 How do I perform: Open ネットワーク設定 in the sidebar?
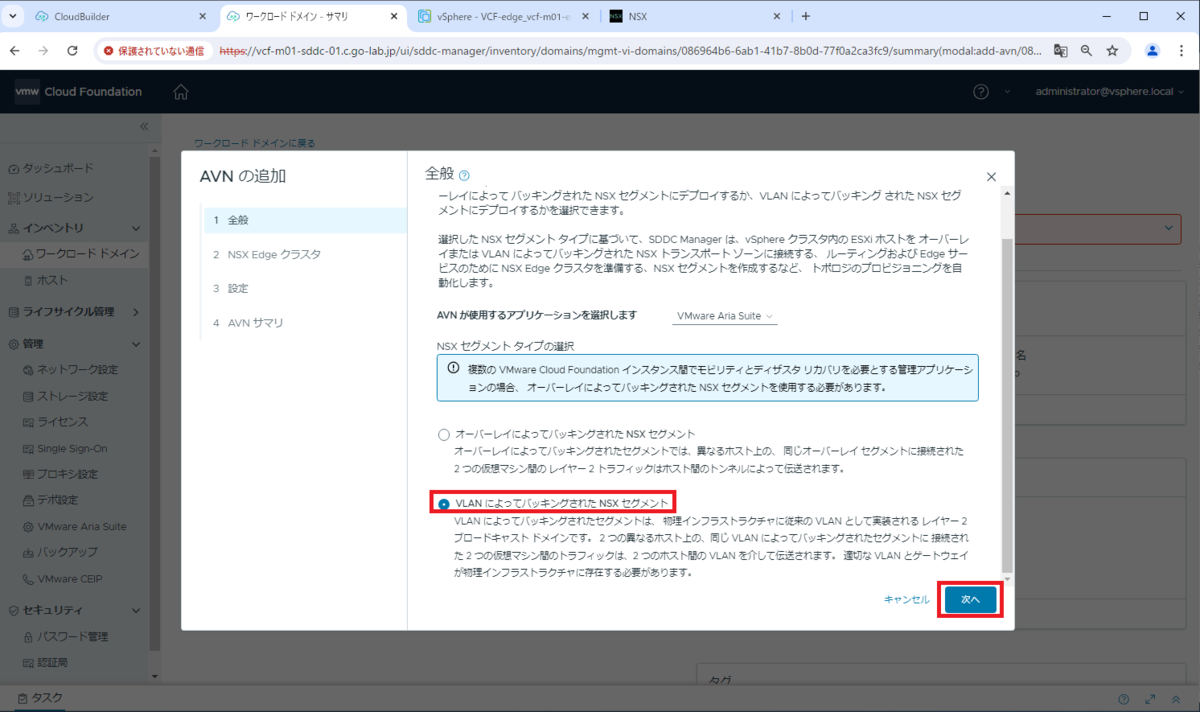pos(77,370)
